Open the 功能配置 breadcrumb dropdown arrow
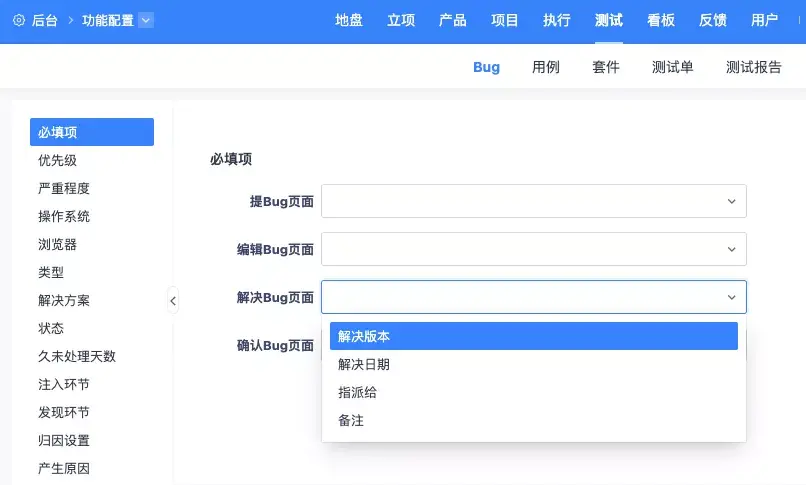Viewport: 806px width, 485px height. click(x=146, y=21)
